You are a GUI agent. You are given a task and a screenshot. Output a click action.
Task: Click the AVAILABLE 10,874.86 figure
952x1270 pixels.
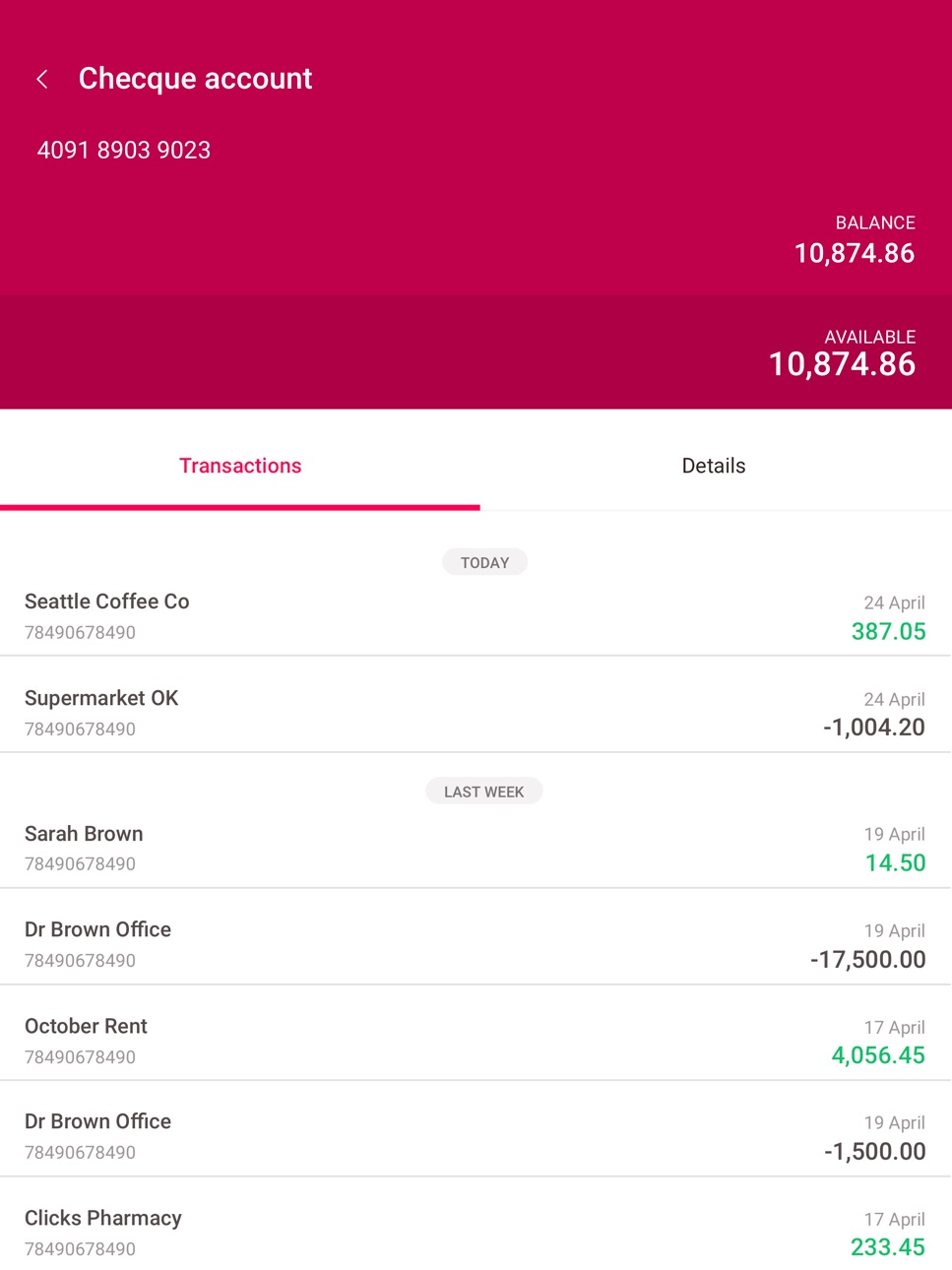(x=842, y=364)
